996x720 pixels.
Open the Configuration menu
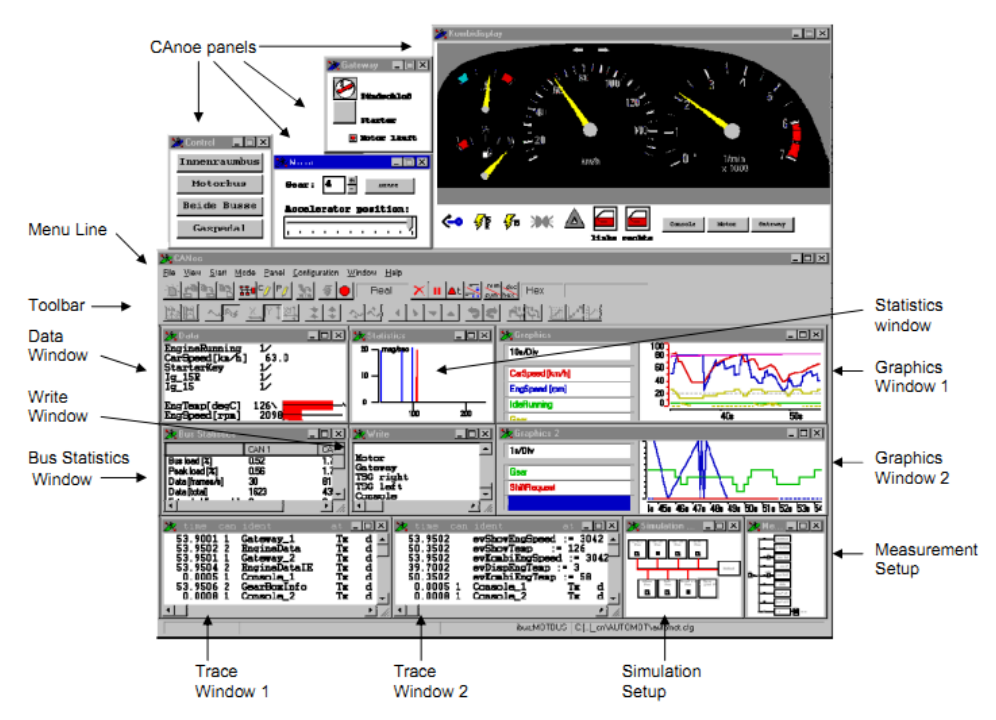click(315, 272)
